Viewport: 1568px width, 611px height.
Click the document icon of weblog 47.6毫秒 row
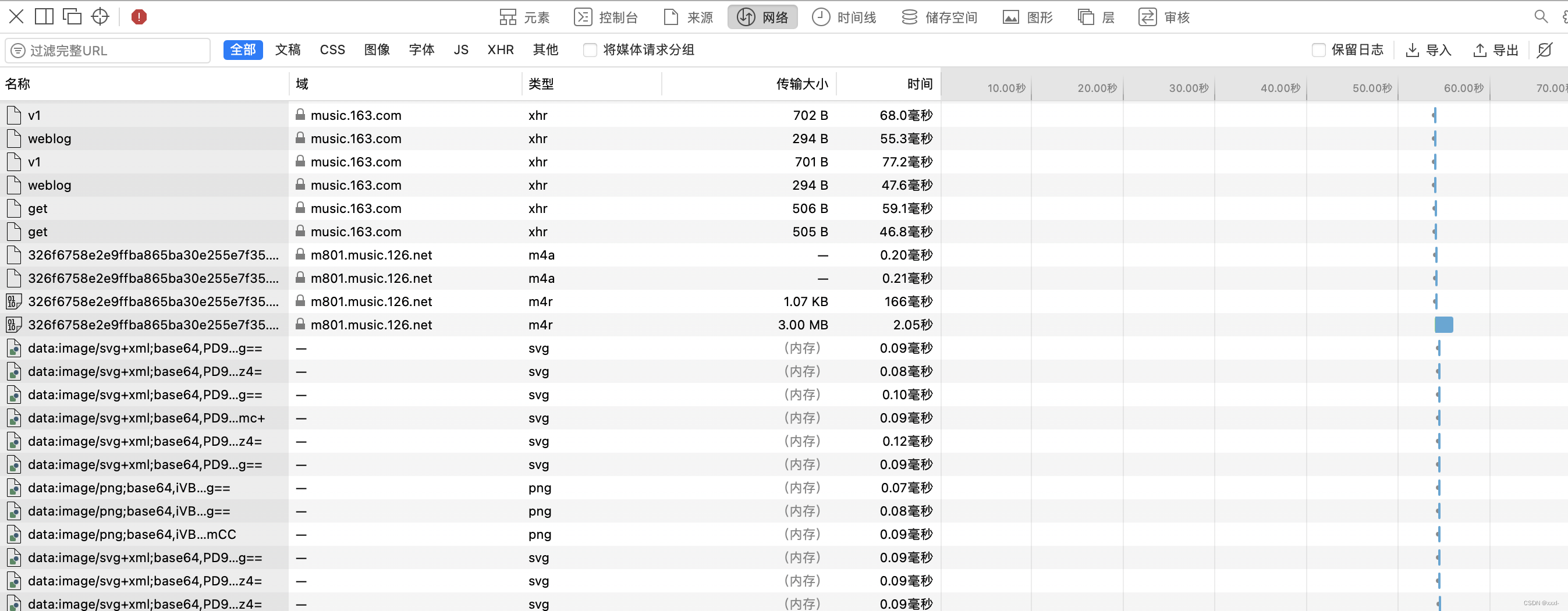14,185
